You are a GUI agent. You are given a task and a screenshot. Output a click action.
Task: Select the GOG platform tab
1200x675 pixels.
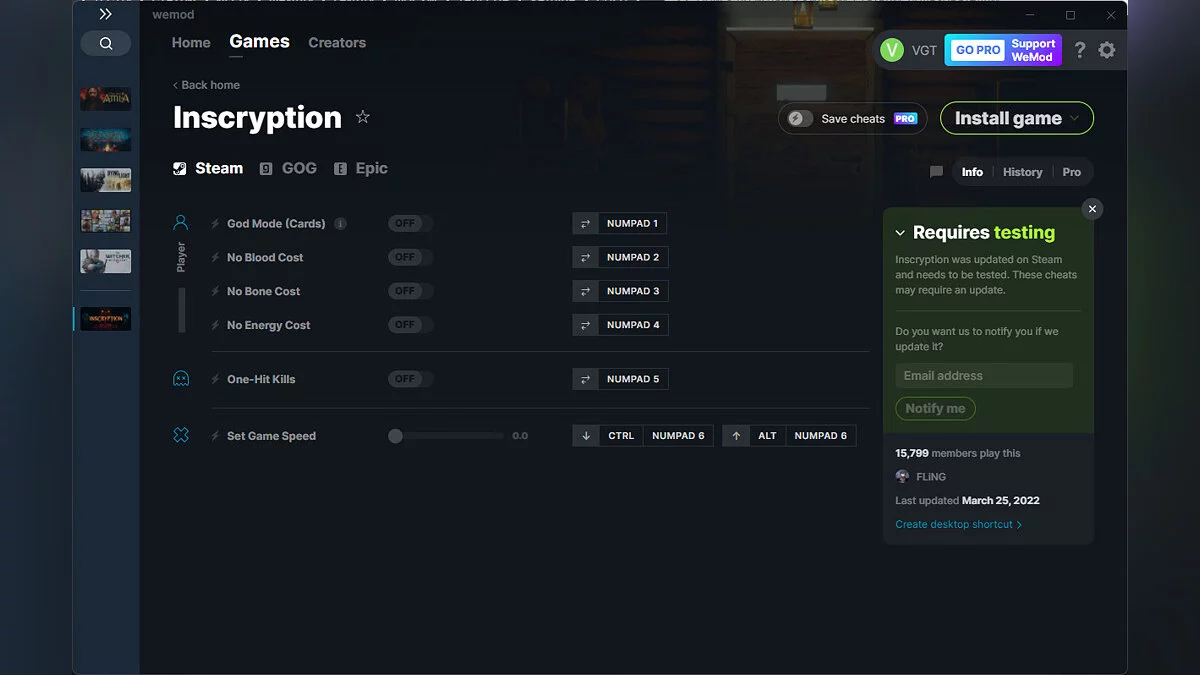[x=288, y=168]
